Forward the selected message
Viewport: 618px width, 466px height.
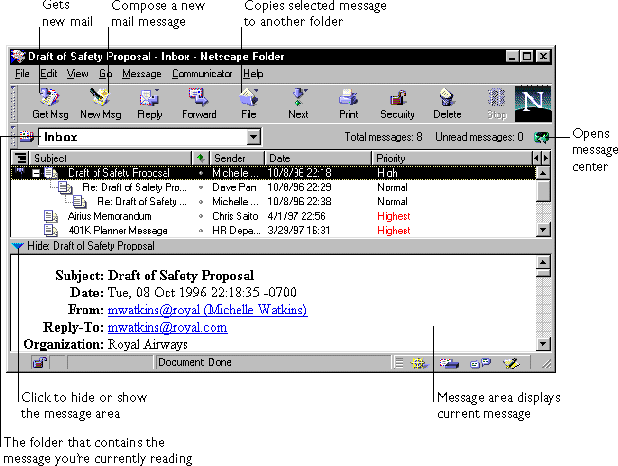point(198,102)
